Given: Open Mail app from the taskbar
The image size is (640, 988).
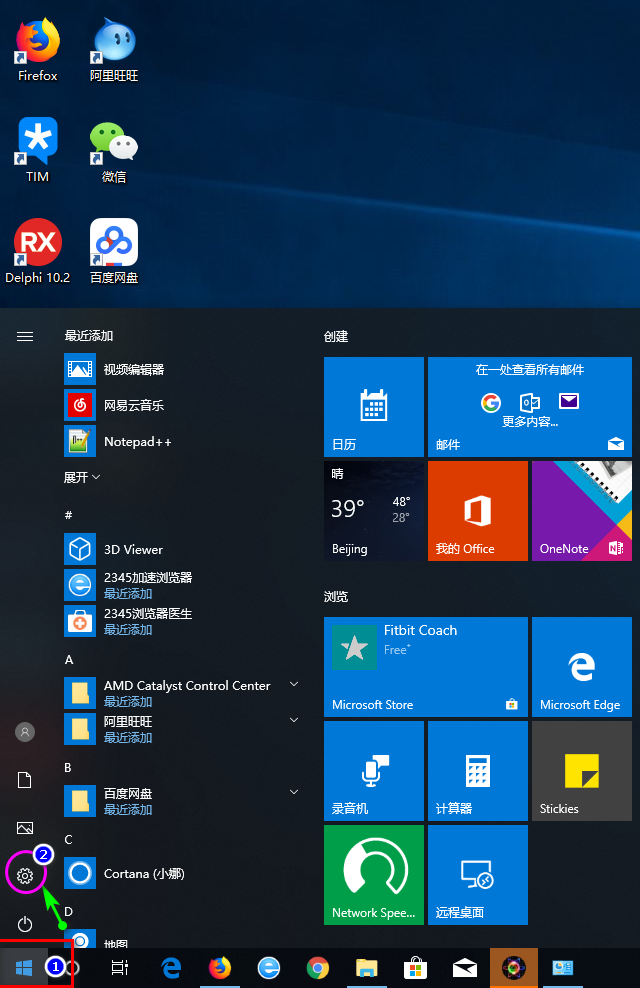Looking at the screenshot, I should coord(465,967).
